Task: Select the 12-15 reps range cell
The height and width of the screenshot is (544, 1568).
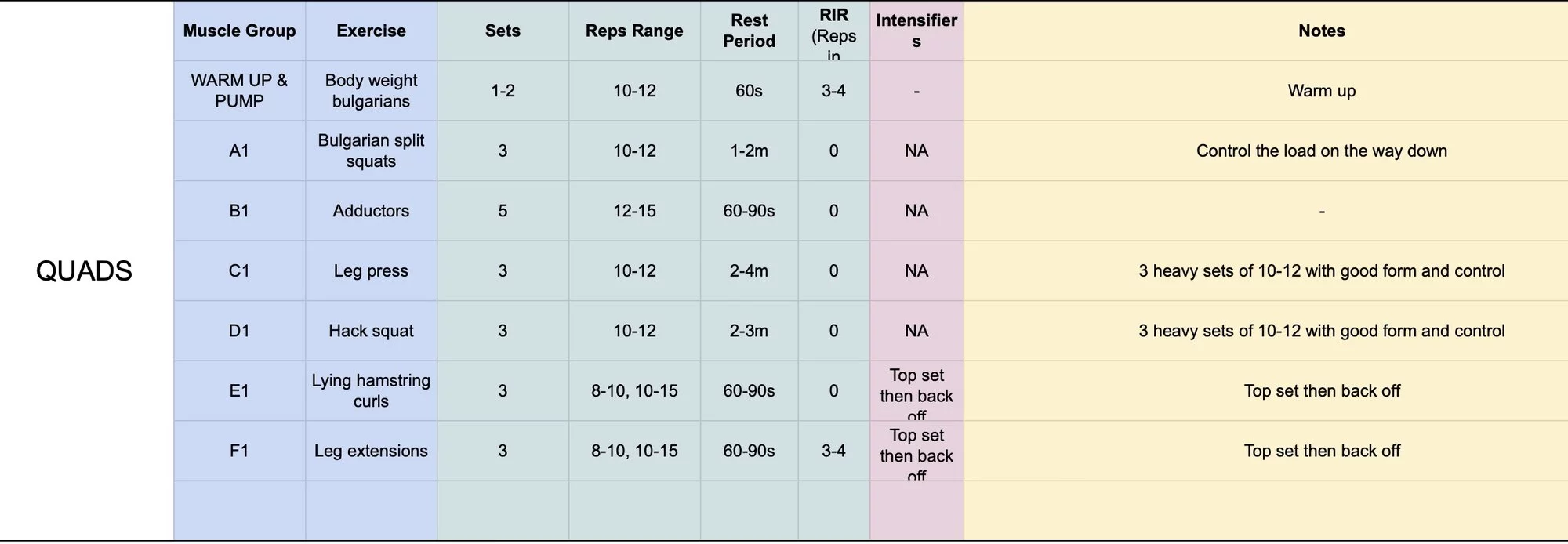Action: [634, 211]
